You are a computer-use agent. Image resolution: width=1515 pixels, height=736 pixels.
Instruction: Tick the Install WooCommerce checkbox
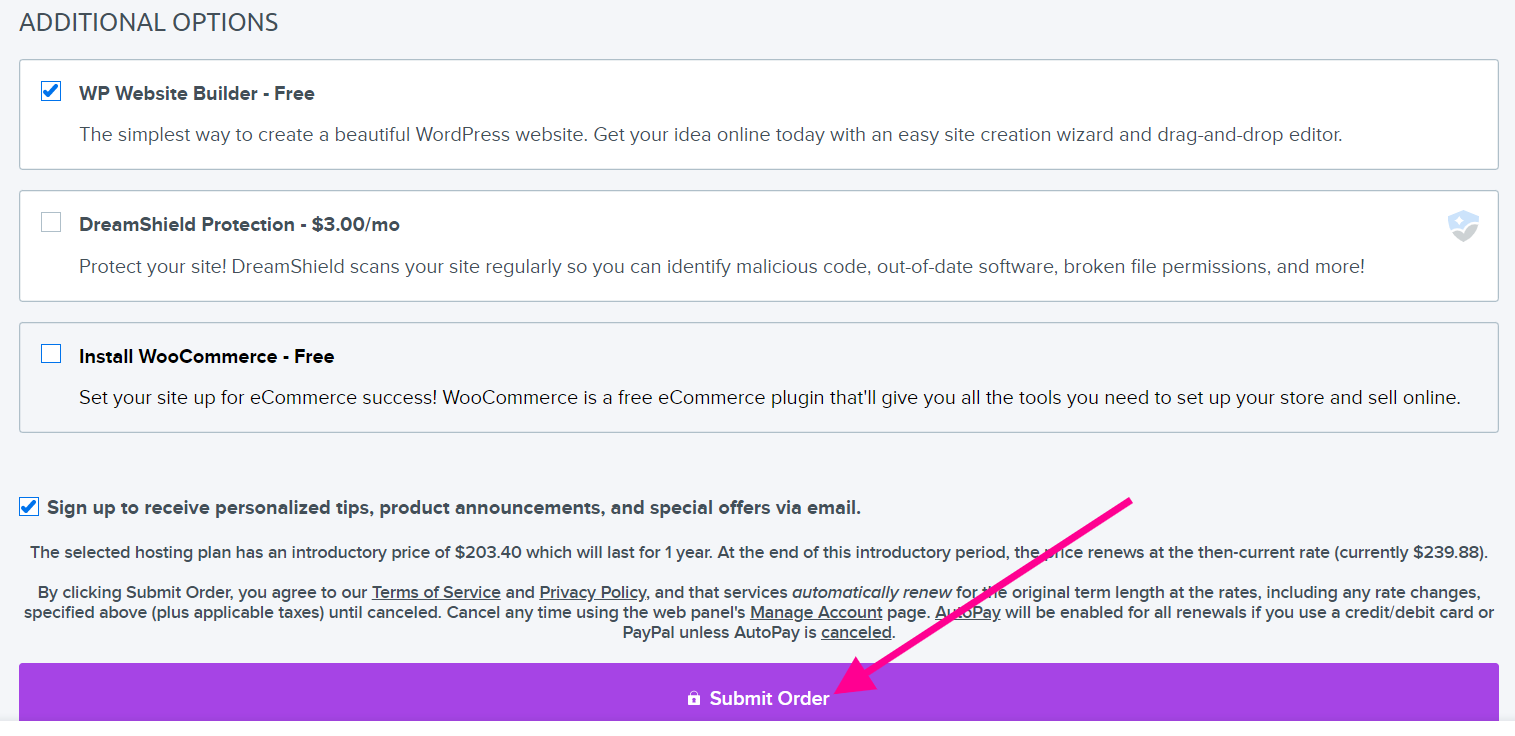(51, 354)
